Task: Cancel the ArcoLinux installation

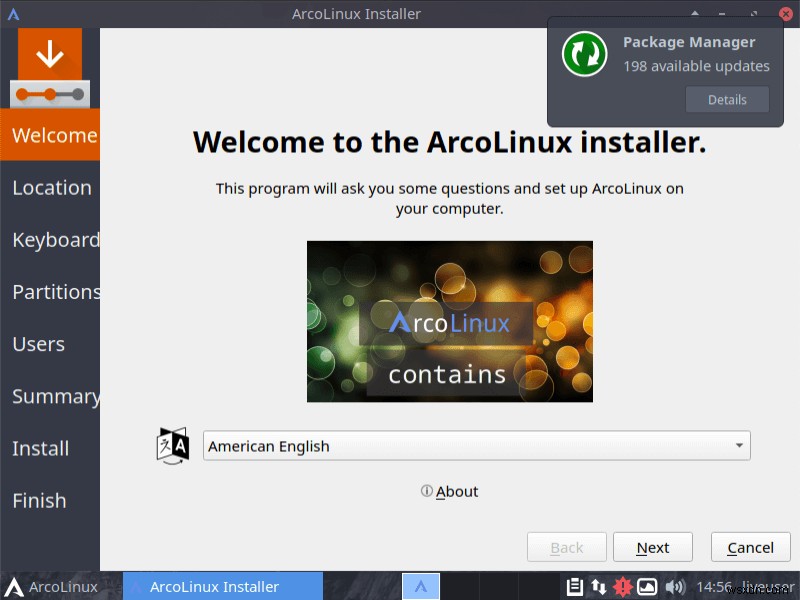Action: pos(750,547)
